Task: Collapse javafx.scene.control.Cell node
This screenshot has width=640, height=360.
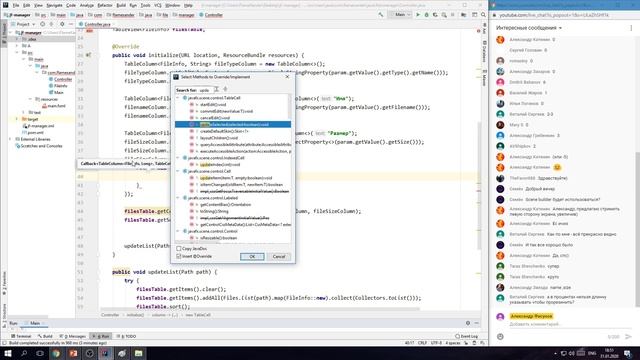Action: point(178,171)
